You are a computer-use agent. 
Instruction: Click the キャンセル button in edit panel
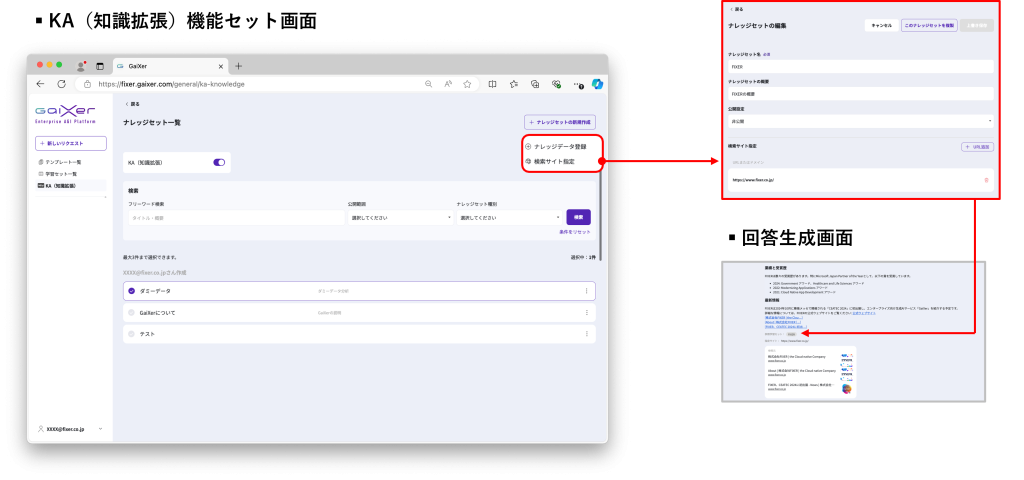(881, 25)
